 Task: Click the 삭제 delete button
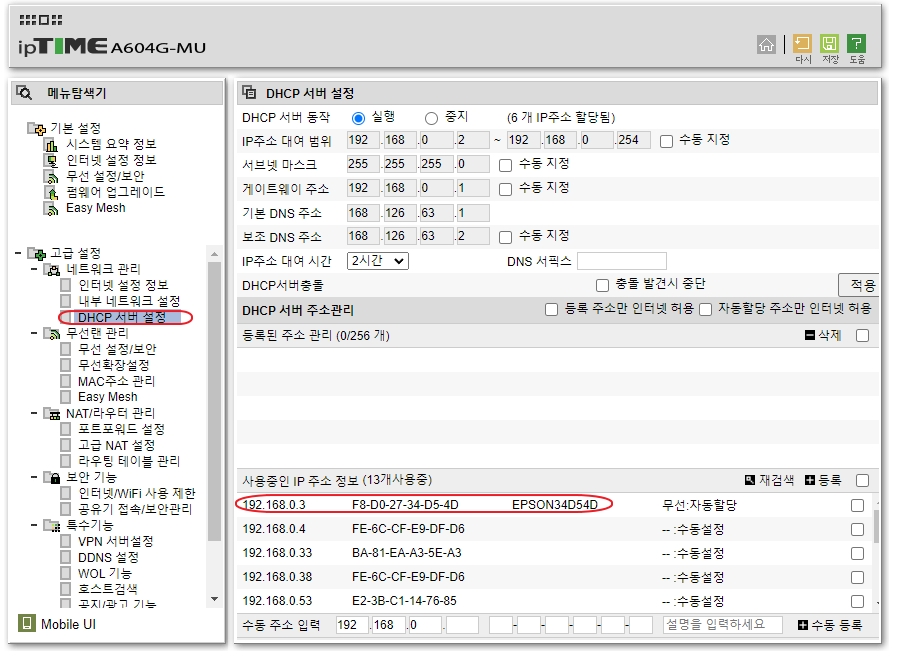coord(823,335)
